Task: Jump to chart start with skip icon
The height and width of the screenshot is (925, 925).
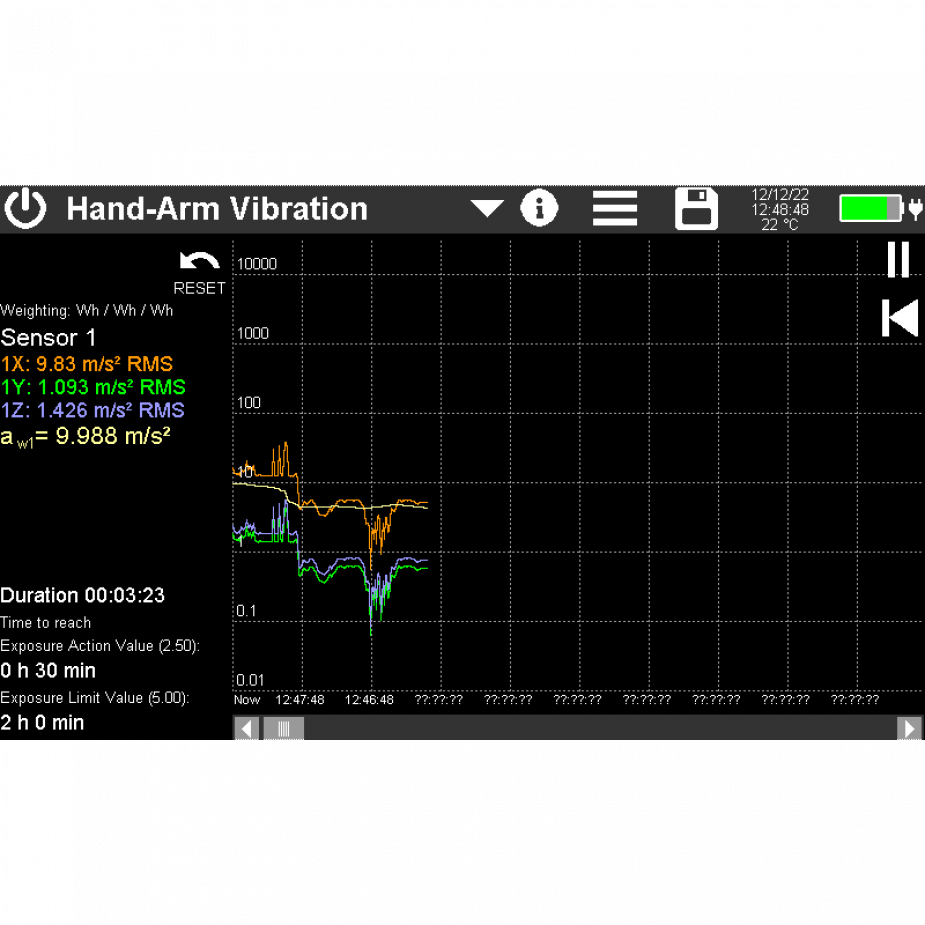Action: coord(900,317)
